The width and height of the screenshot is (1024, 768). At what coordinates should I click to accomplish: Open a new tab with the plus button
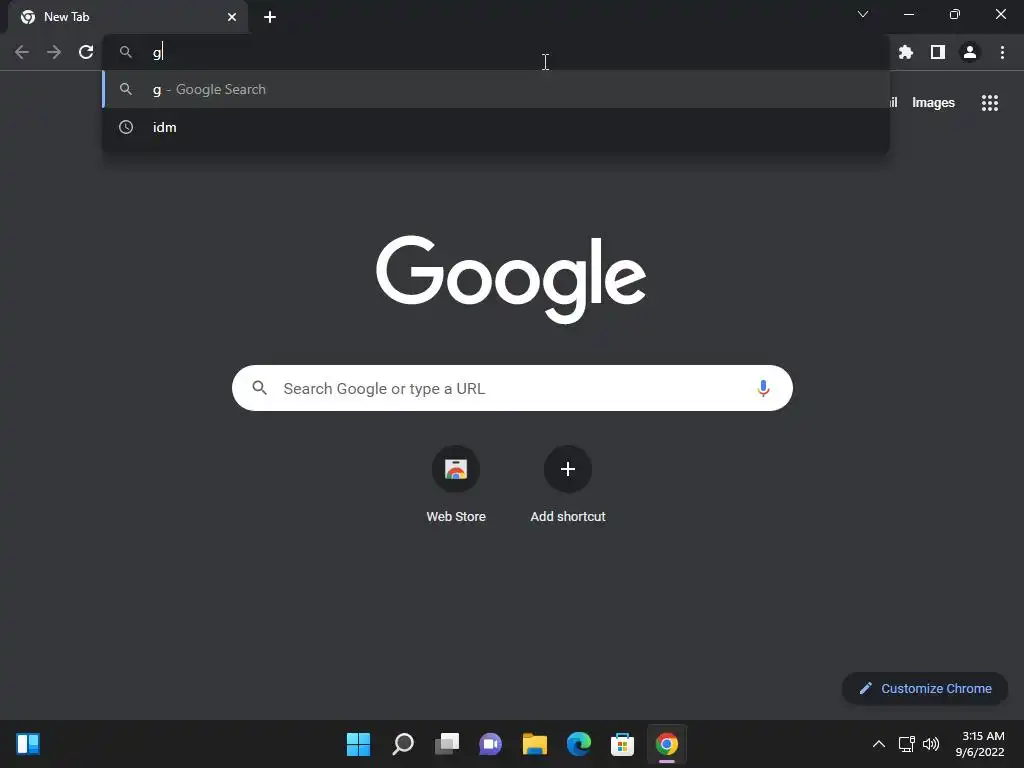click(x=270, y=17)
